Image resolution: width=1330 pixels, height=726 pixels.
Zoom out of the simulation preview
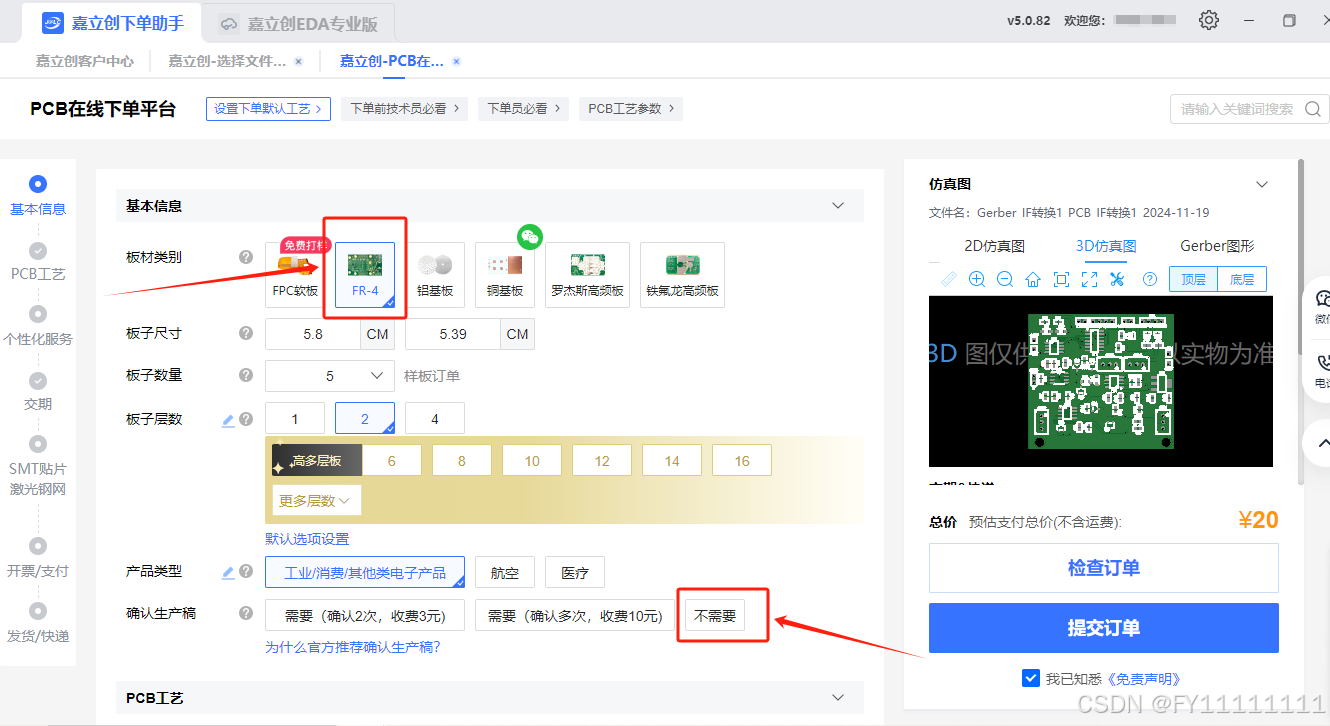click(1005, 279)
